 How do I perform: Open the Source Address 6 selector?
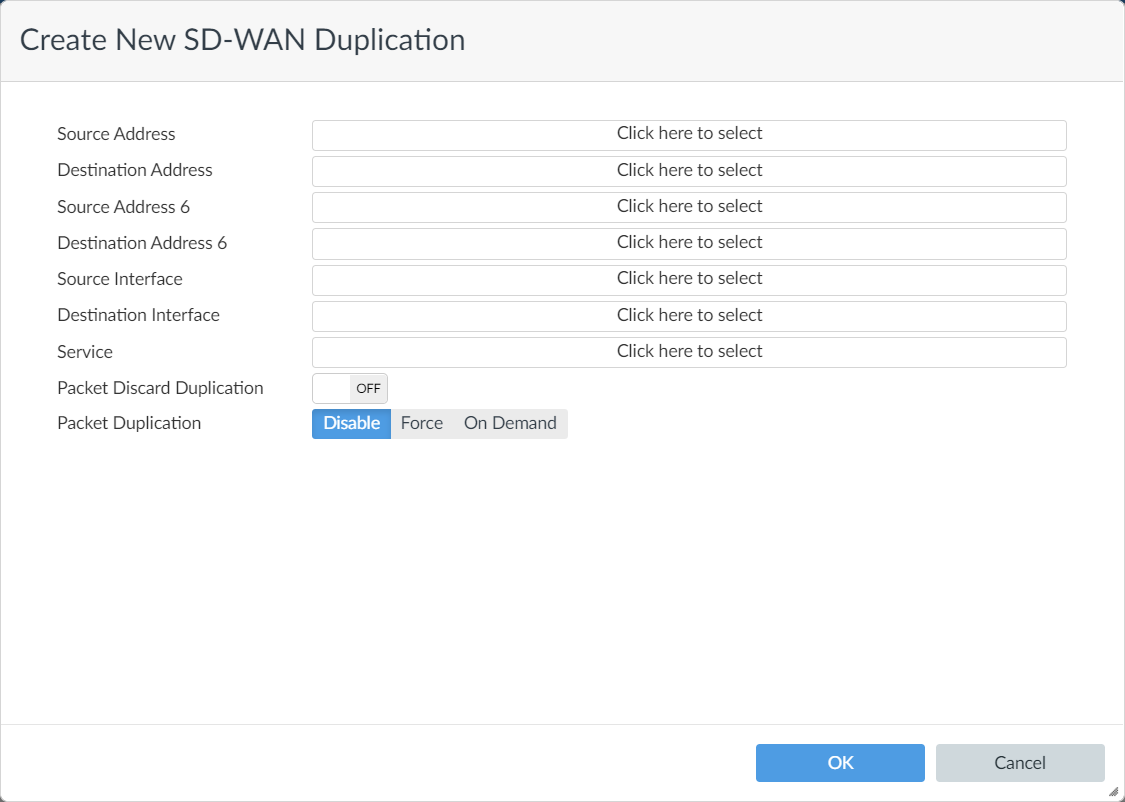click(689, 207)
